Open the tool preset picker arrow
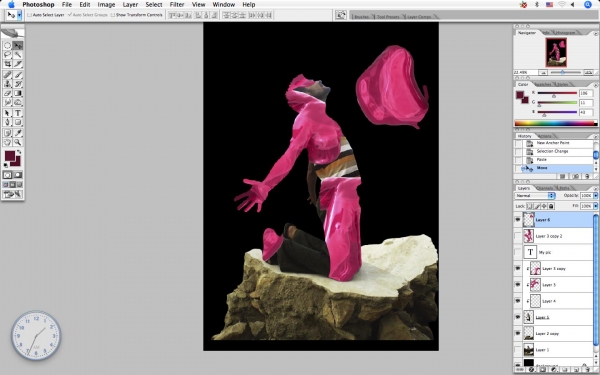The width and height of the screenshot is (600, 375). coord(19,15)
